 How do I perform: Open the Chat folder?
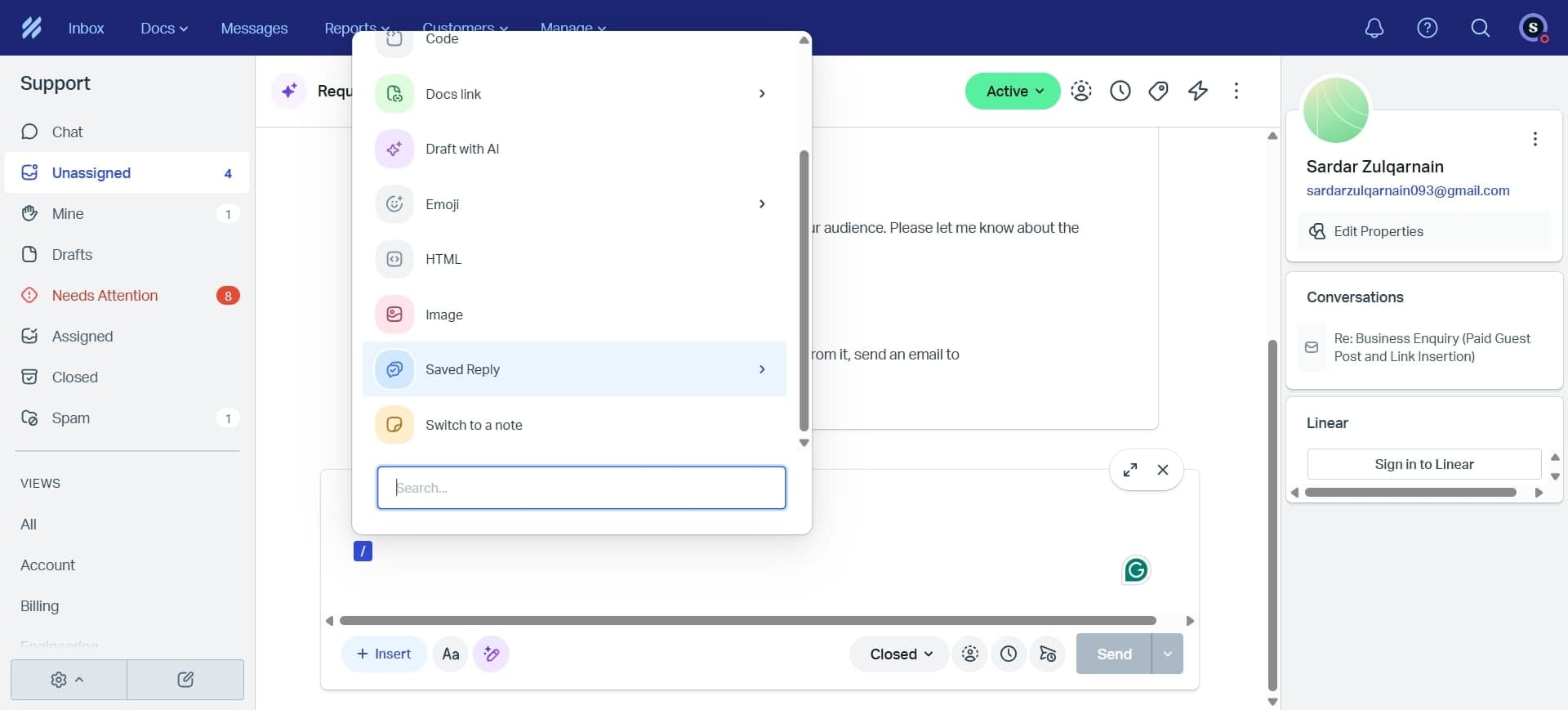click(127, 132)
